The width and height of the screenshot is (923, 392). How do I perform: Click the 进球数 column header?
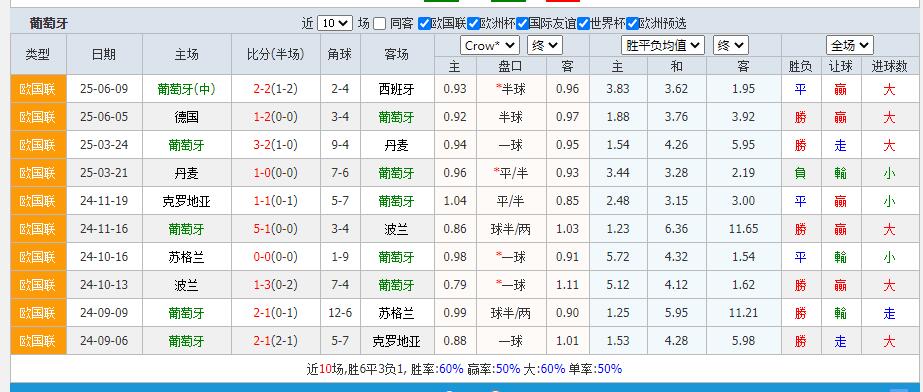(x=889, y=67)
